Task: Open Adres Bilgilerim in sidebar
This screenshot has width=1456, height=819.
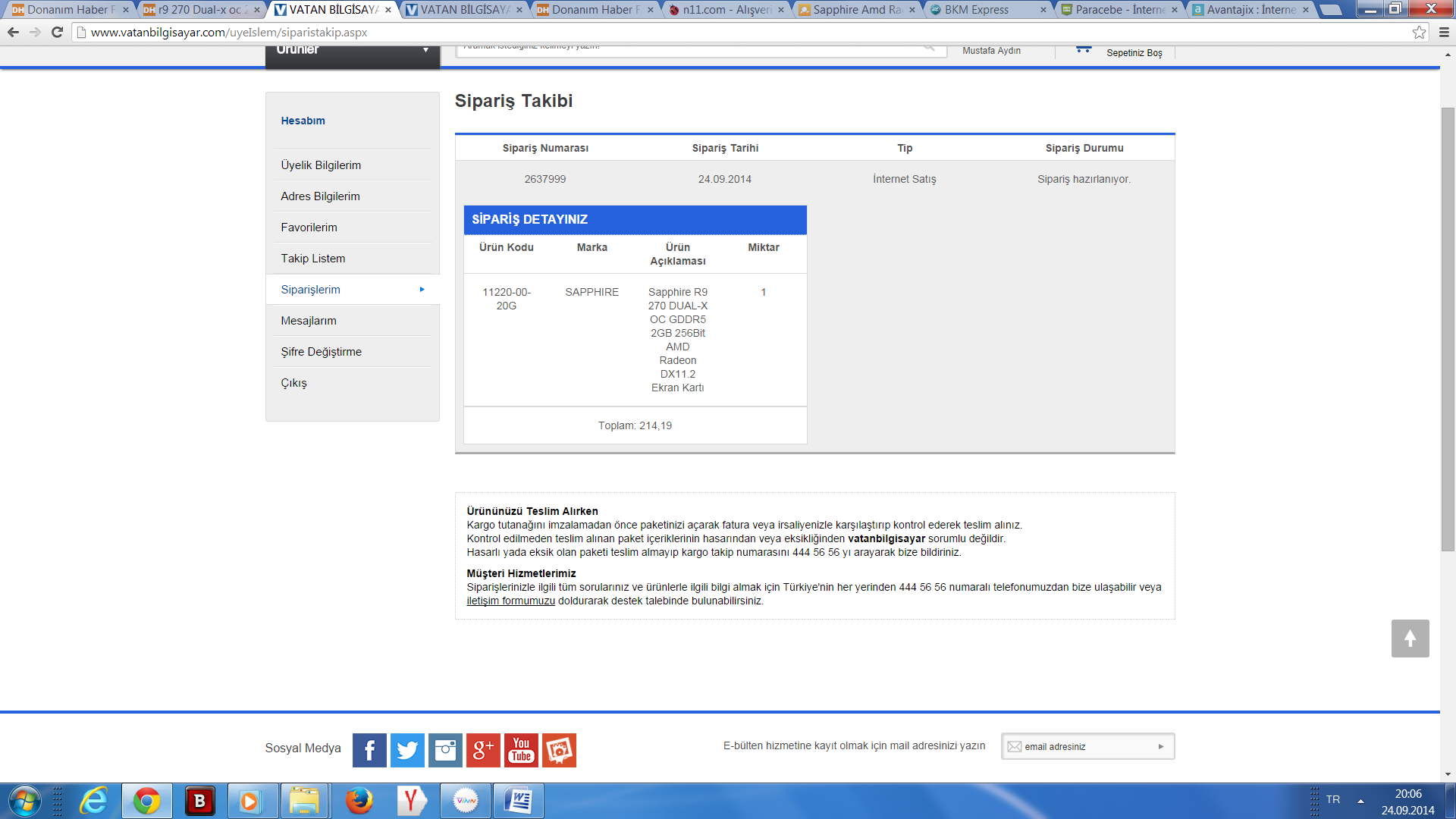Action: (320, 196)
